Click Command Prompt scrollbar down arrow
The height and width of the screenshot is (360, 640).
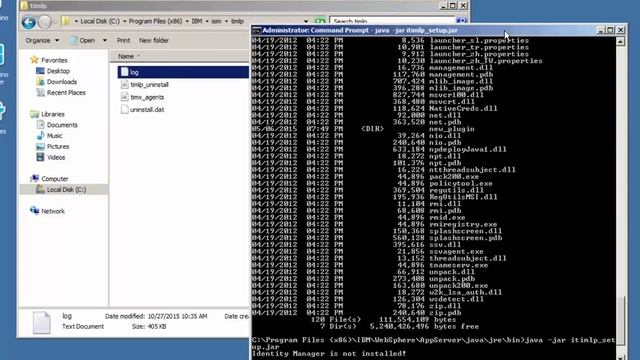[x=620, y=357]
